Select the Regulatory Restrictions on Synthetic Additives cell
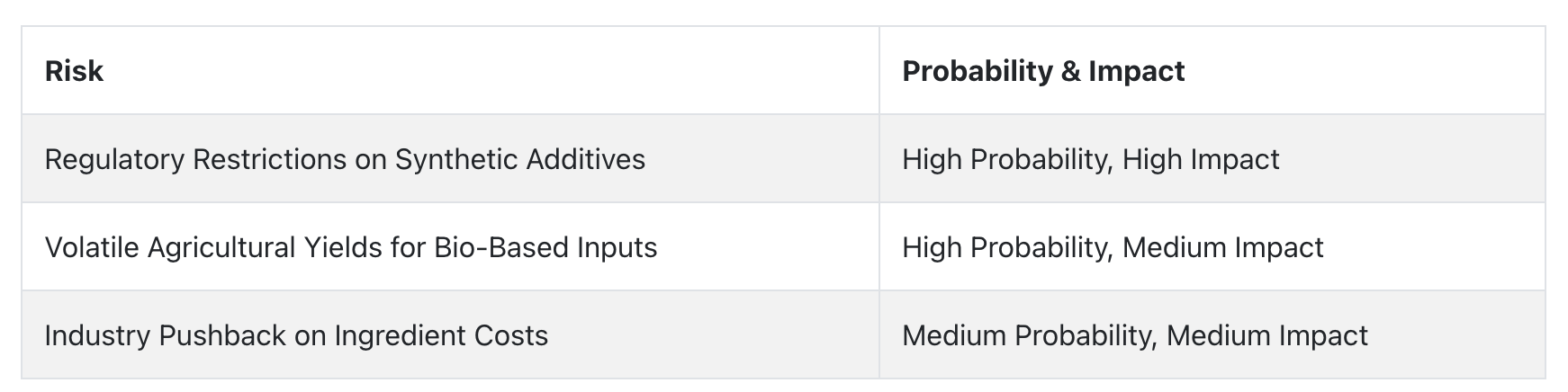1568x392 pixels. pos(450,159)
